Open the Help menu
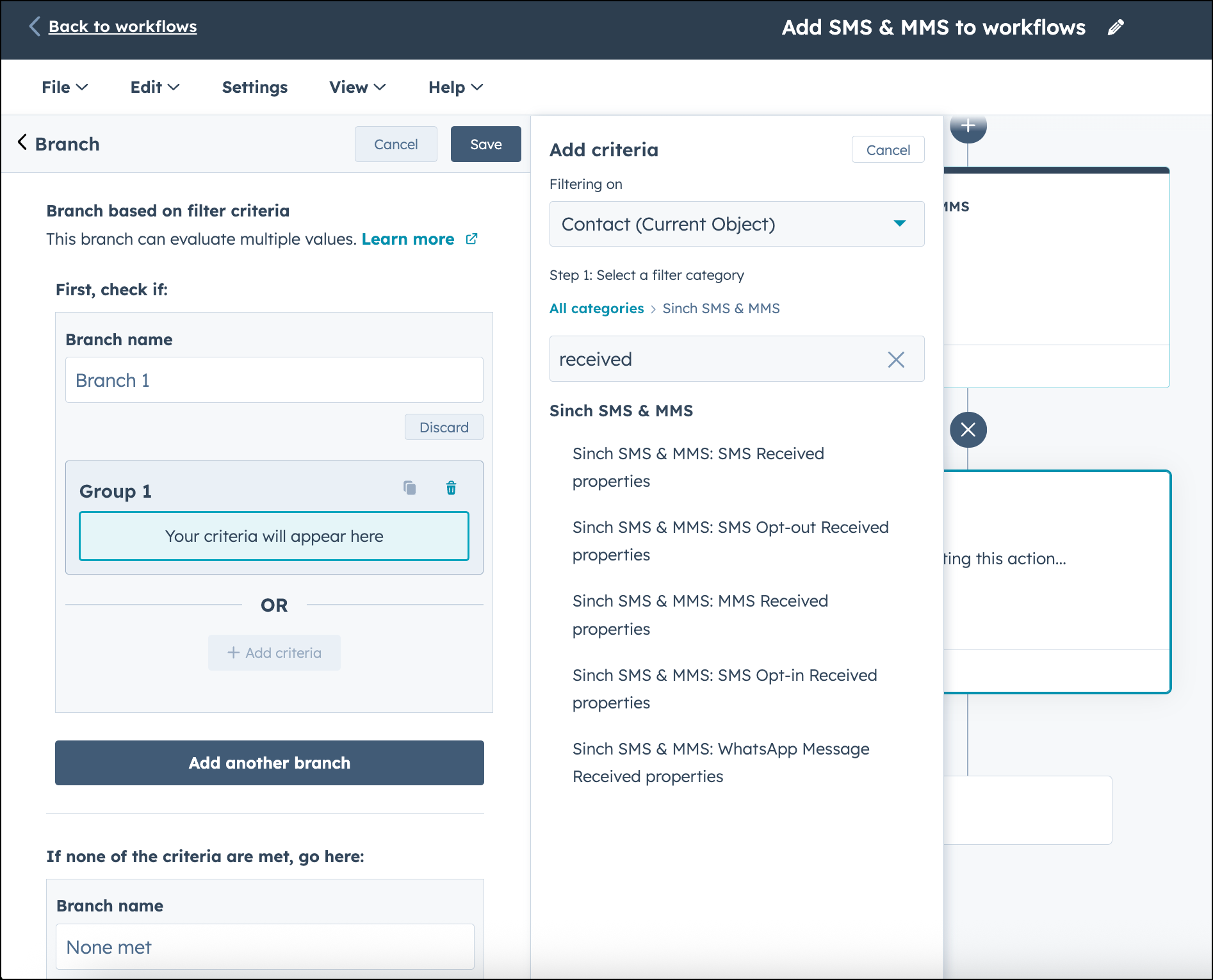 [x=454, y=87]
